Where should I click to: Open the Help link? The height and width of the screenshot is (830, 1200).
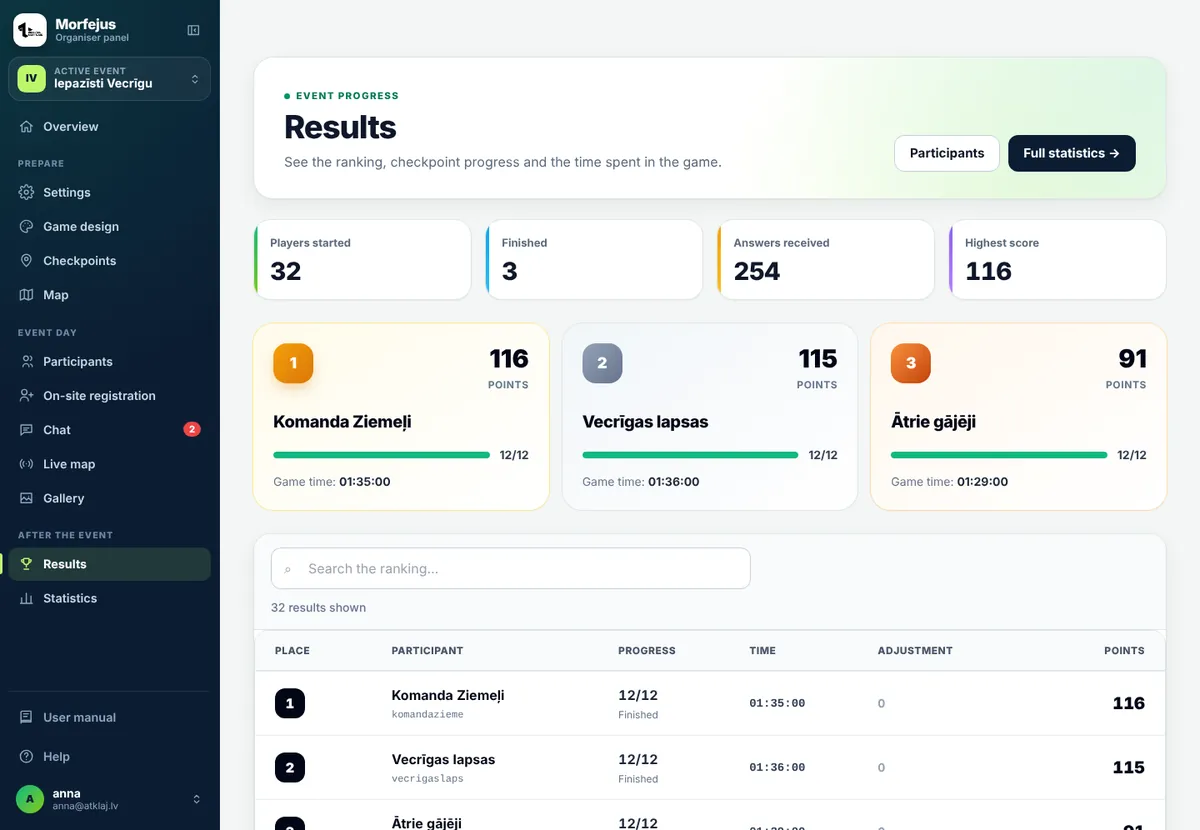point(110,757)
